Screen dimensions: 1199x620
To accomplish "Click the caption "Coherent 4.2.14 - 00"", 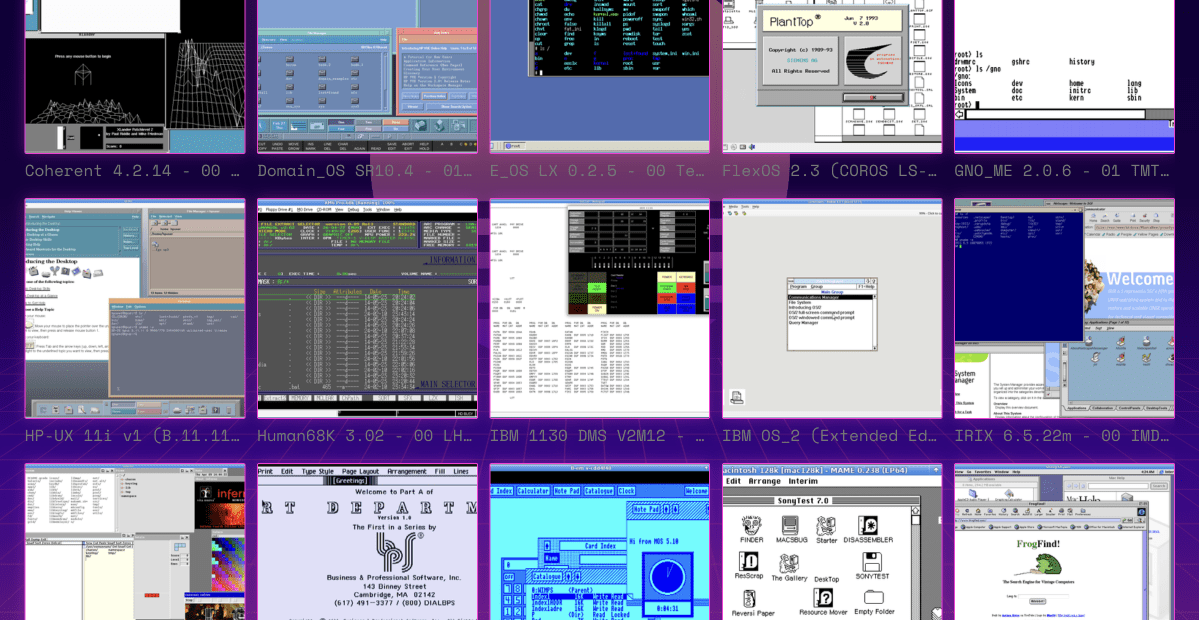I will pos(134,171).
